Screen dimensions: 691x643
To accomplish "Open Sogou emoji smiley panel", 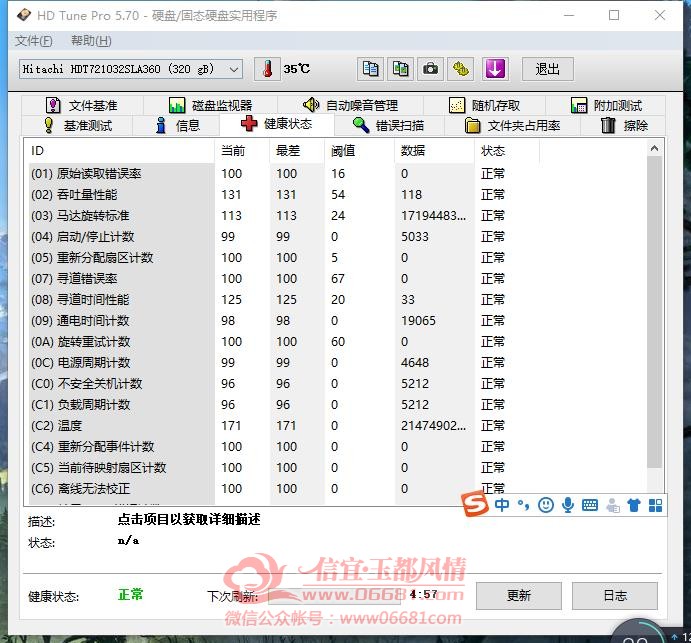I will [546, 505].
